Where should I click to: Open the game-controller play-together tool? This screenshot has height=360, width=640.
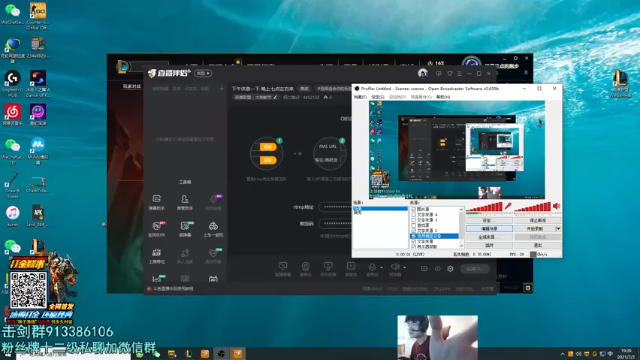coord(213,229)
